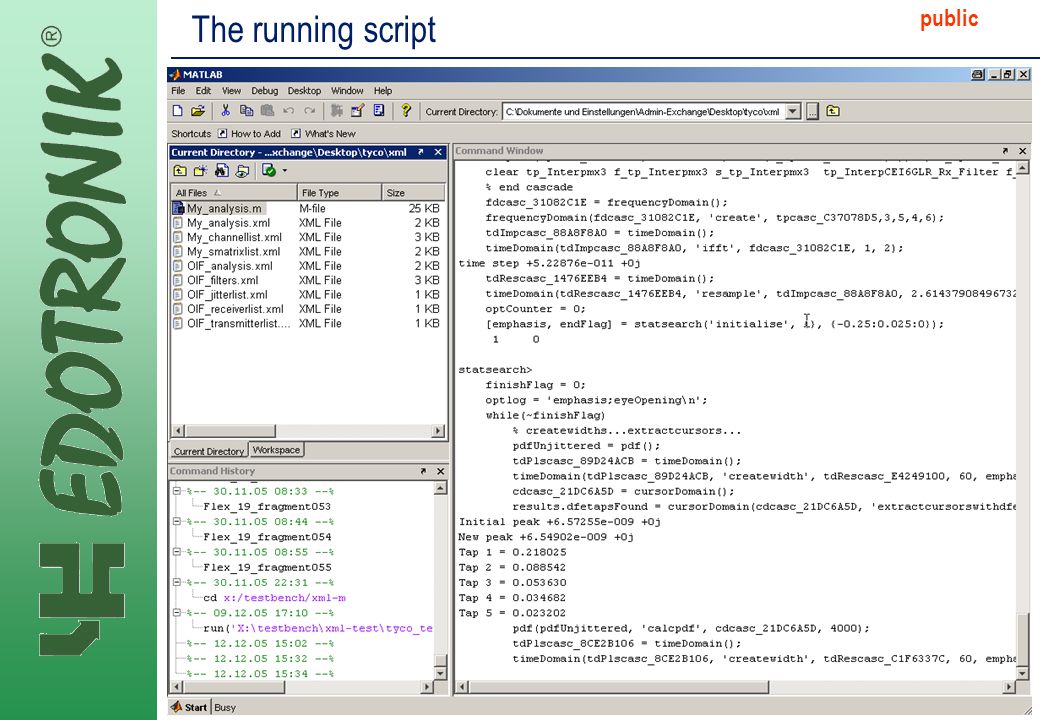This screenshot has width=1040, height=720.
Task: Close the Current Directory panel
Action: (438, 152)
